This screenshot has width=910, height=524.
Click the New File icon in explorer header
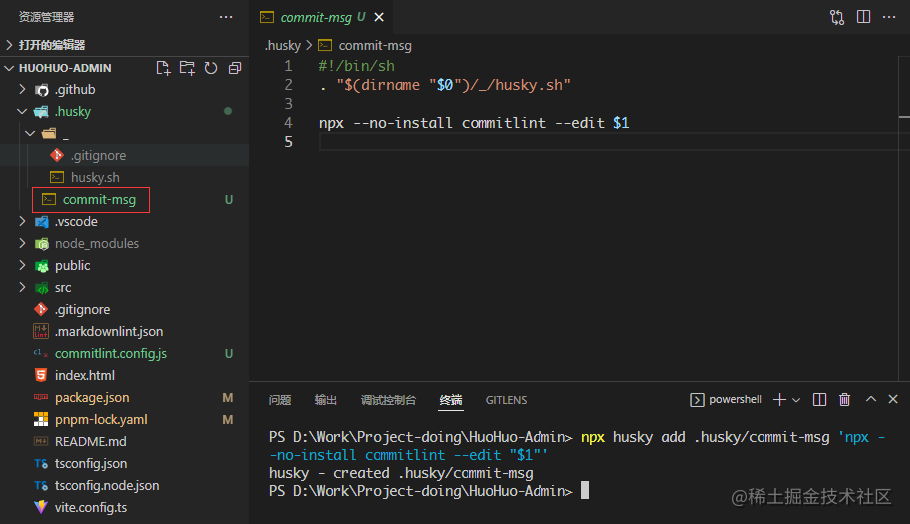(163, 68)
